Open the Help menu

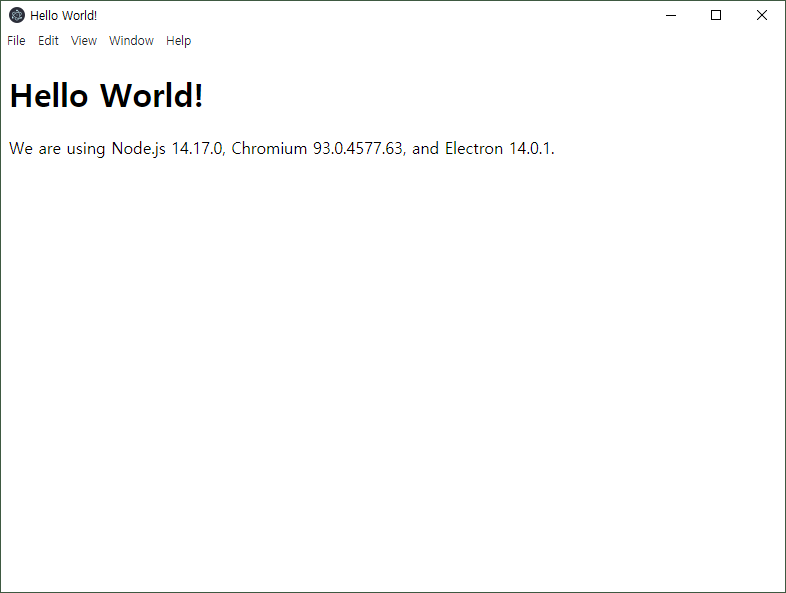(178, 41)
